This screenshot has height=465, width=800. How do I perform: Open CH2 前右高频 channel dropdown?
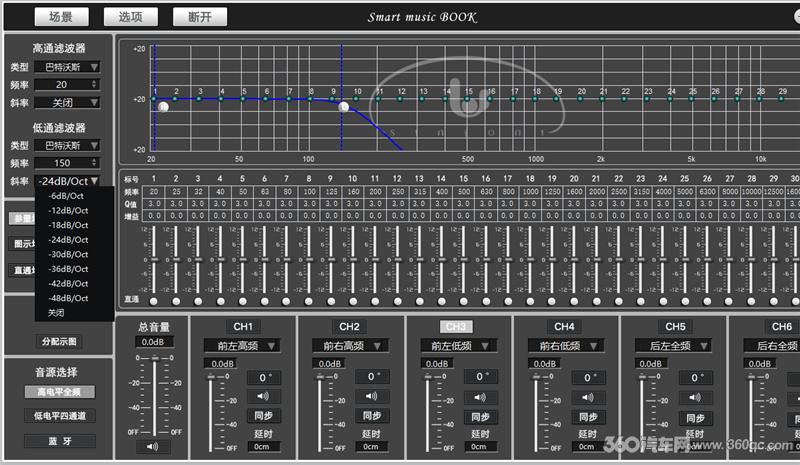tap(350, 346)
